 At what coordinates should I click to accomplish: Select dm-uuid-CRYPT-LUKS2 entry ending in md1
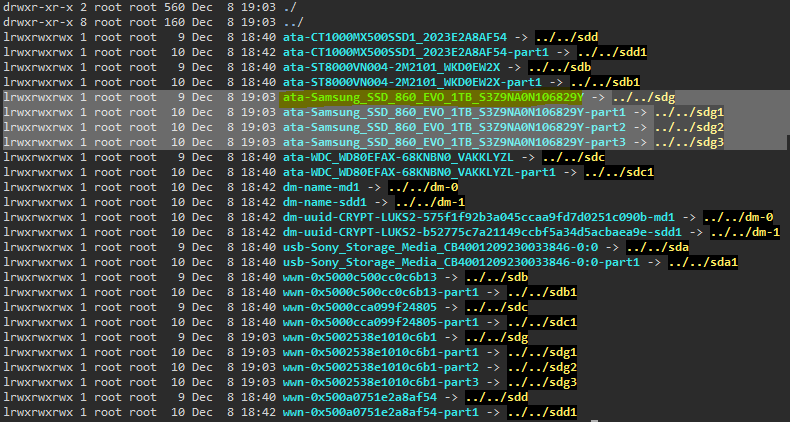(x=479, y=217)
